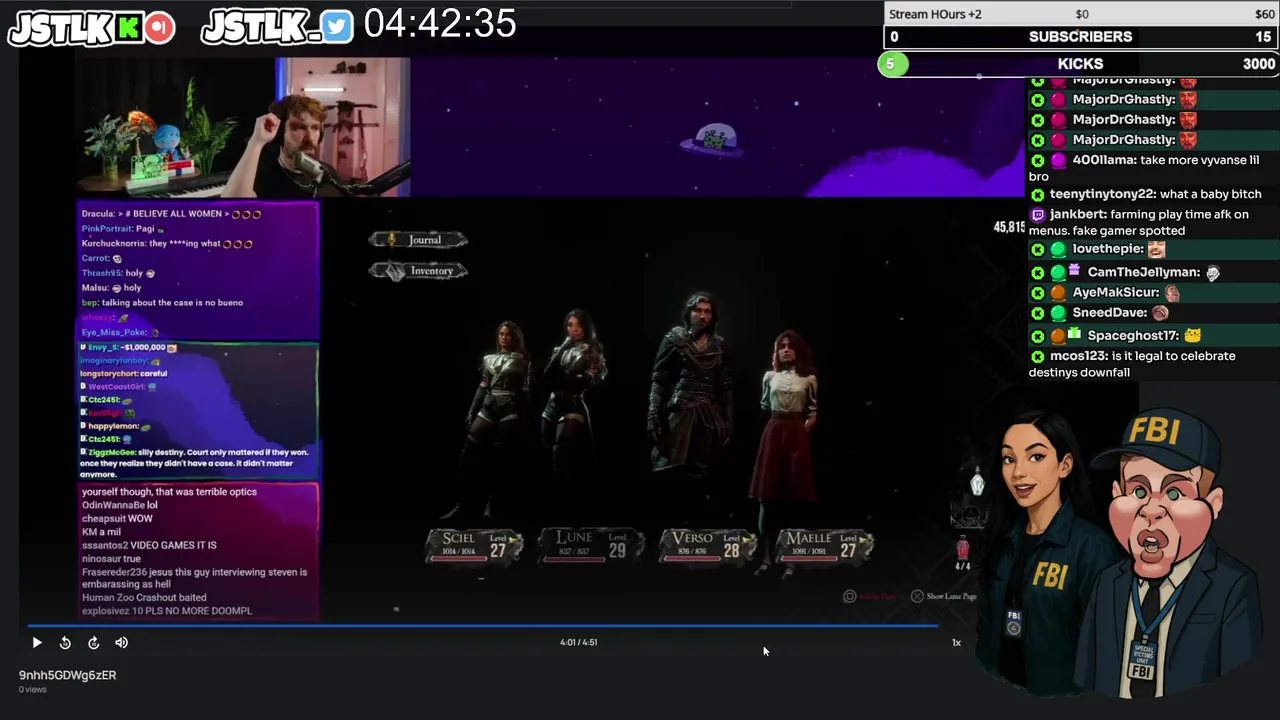Click the username jankbert in chat
The image size is (1280, 720).
click(1079, 214)
